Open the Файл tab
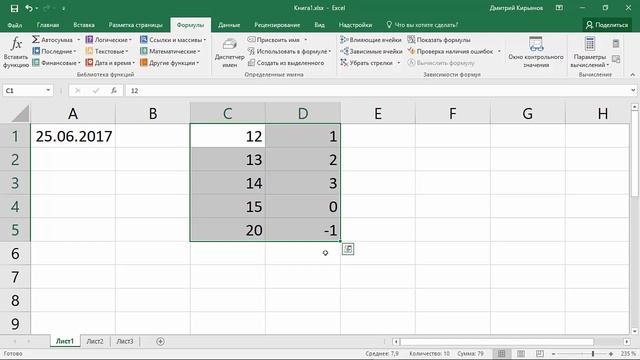 15,25
